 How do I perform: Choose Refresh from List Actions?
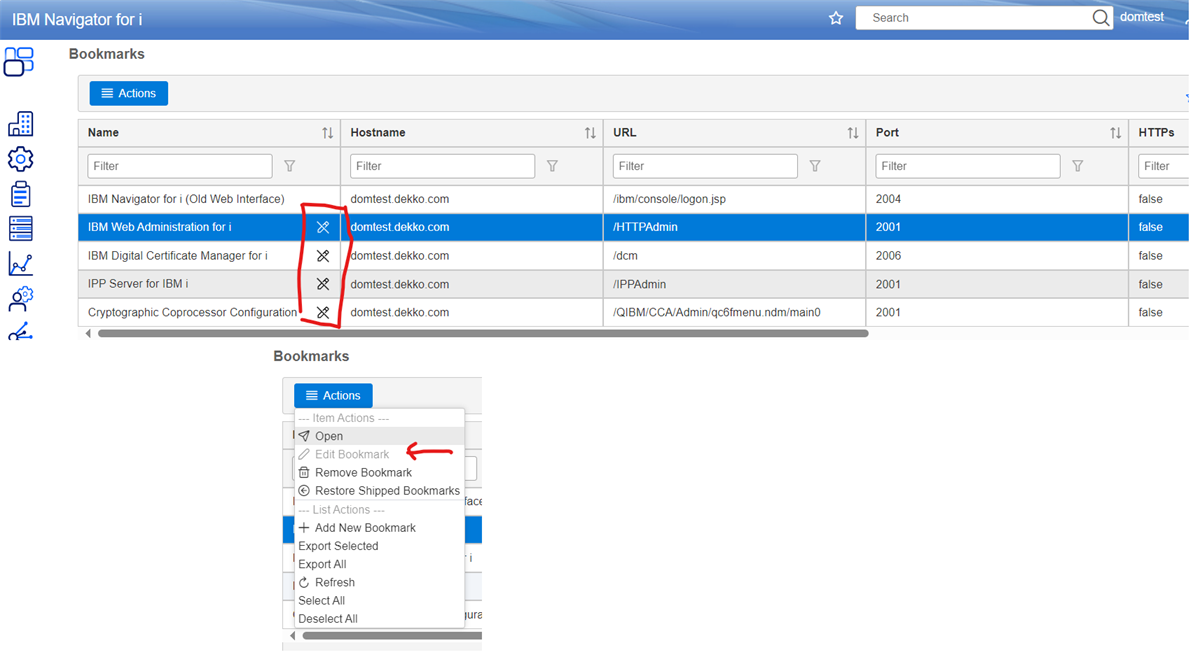[379, 583]
